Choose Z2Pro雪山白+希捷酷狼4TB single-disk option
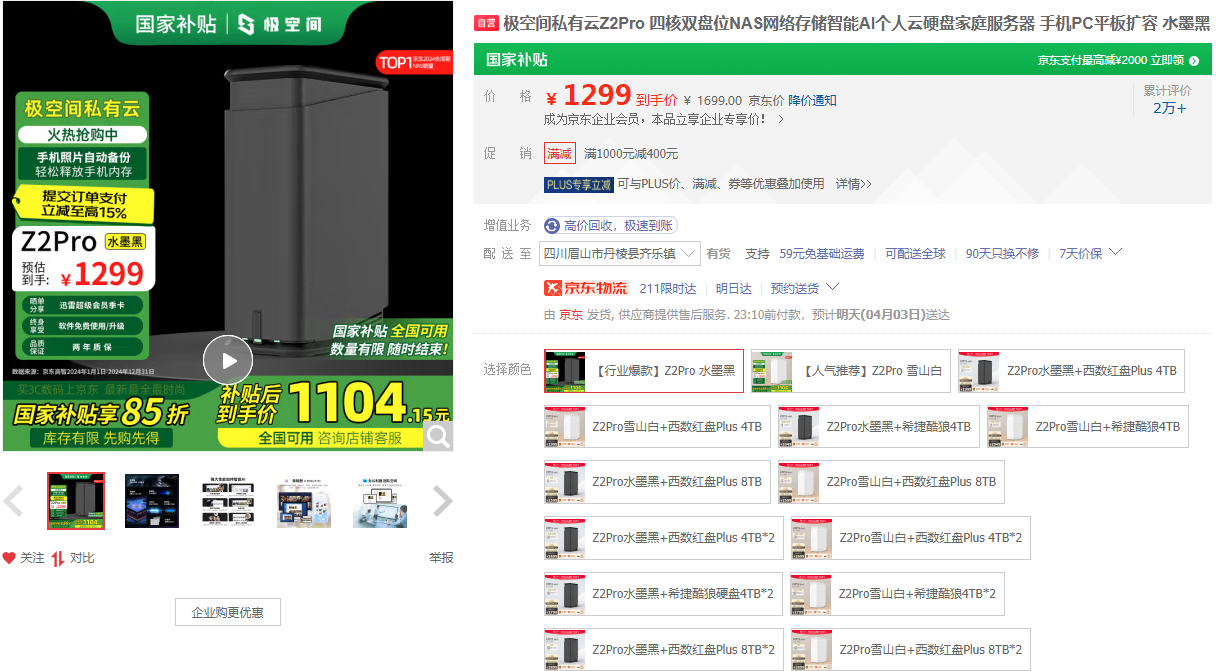The image size is (1216, 671). [x=1088, y=427]
